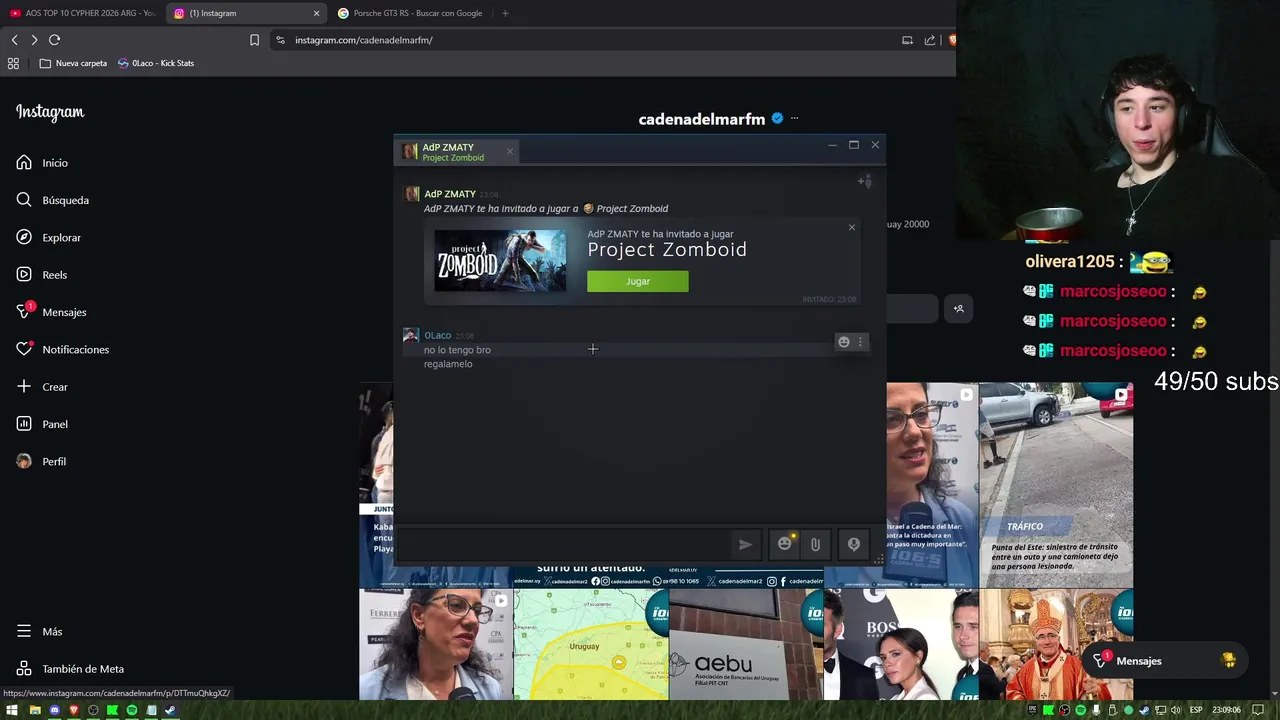This screenshot has height=720, width=1280.
Task: Click the Instagram logo
Action: 50,113
